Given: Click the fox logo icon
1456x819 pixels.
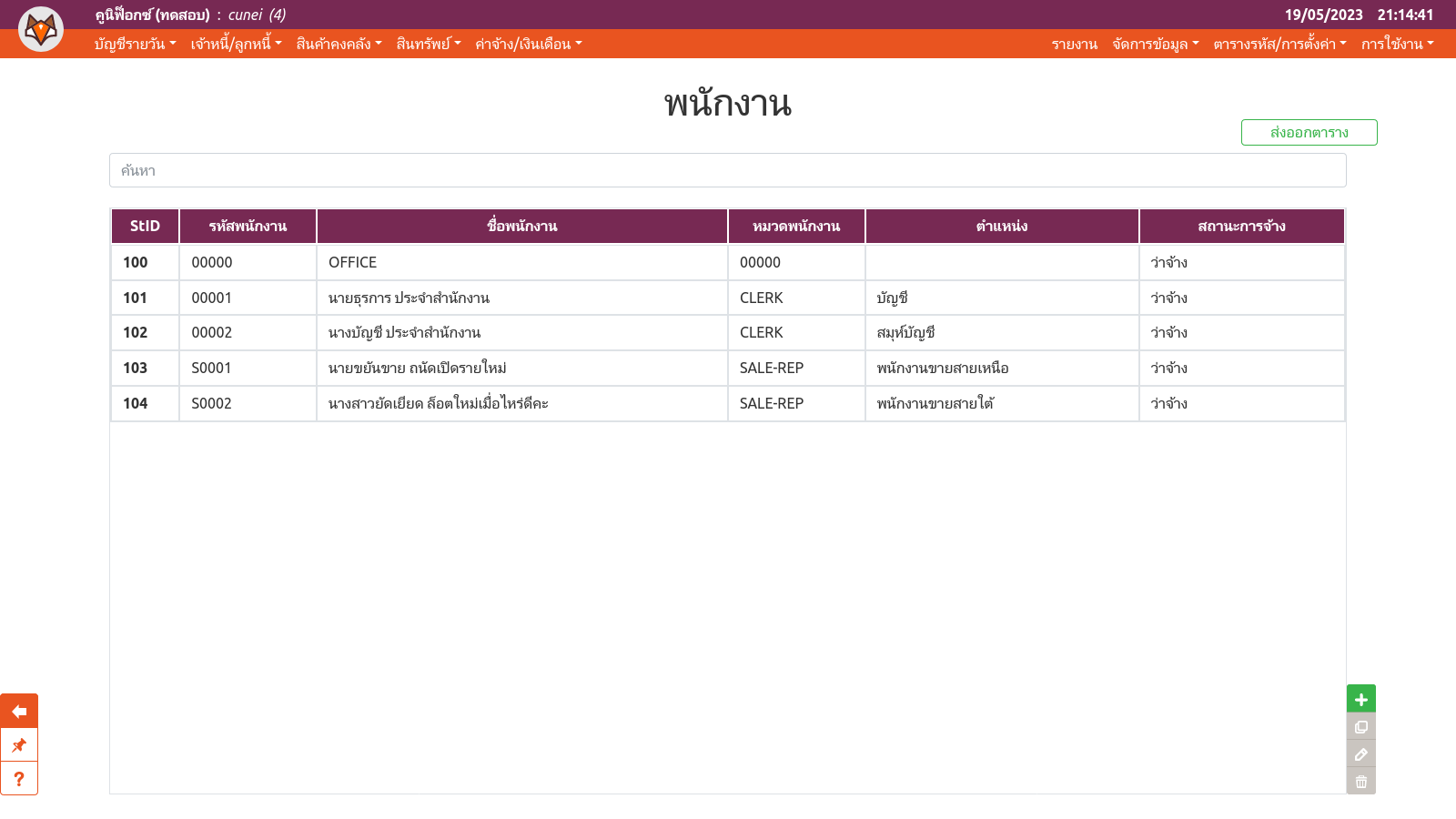Looking at the screenshot, I should (41, 29).
